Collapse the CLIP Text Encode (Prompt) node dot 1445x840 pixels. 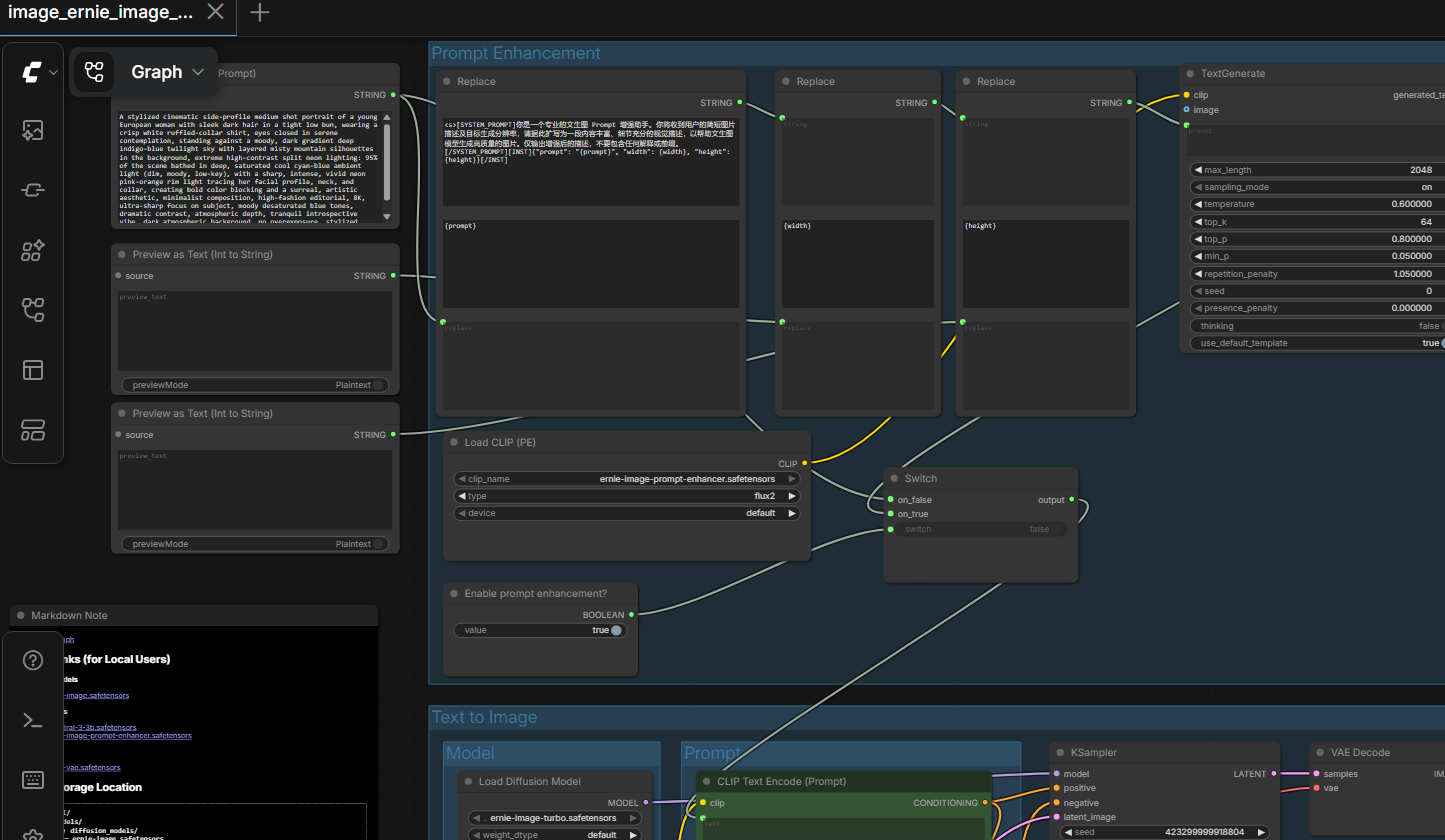click(706, 781)
